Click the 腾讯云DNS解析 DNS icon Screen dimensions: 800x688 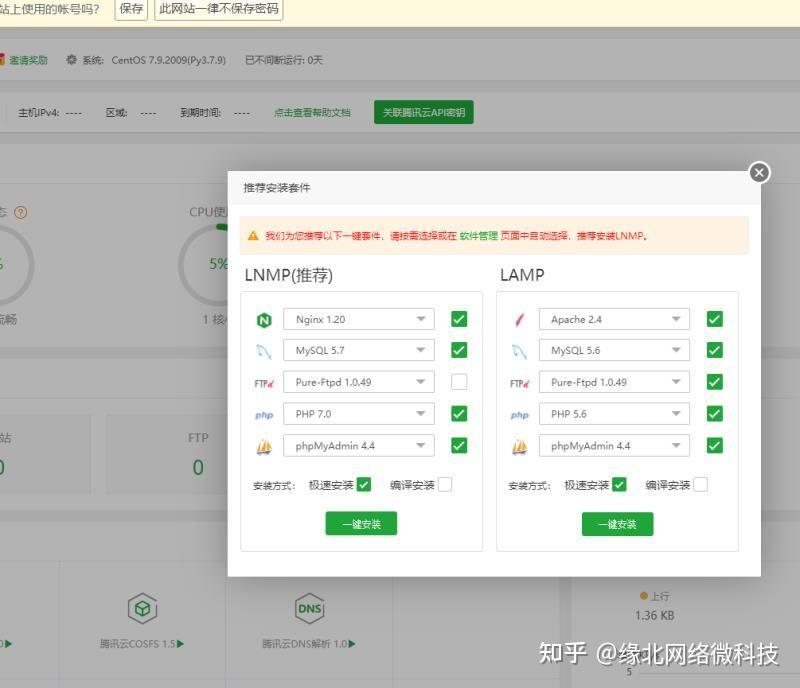(x=310, y=608)
